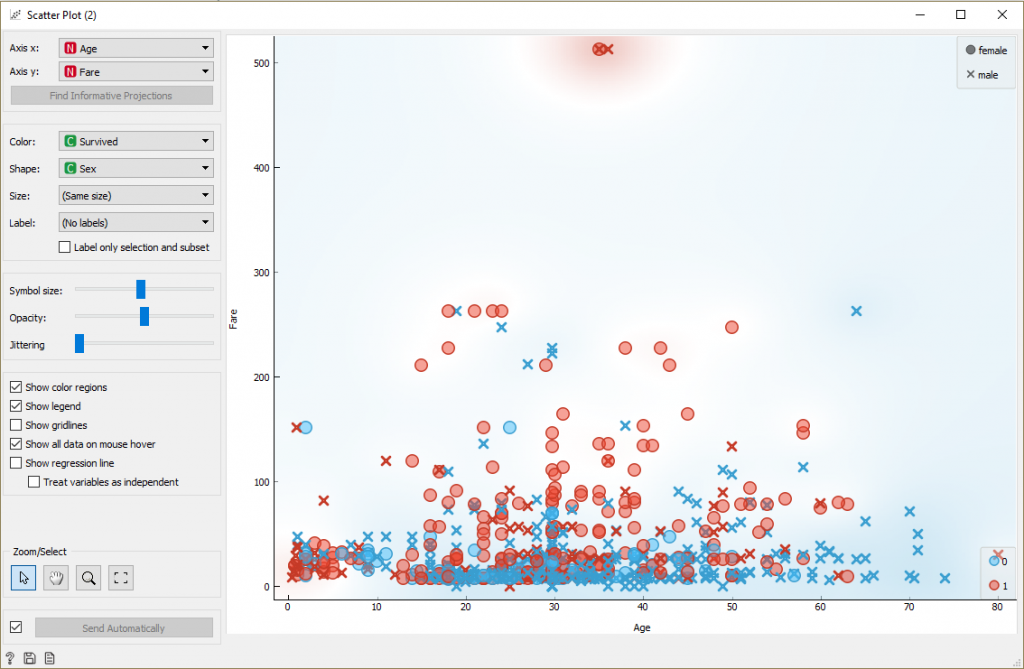The width and height of the screenshot is (1024, 669).
Task: Click the save graph floppy disk icon
Action: tap(28, 657)
